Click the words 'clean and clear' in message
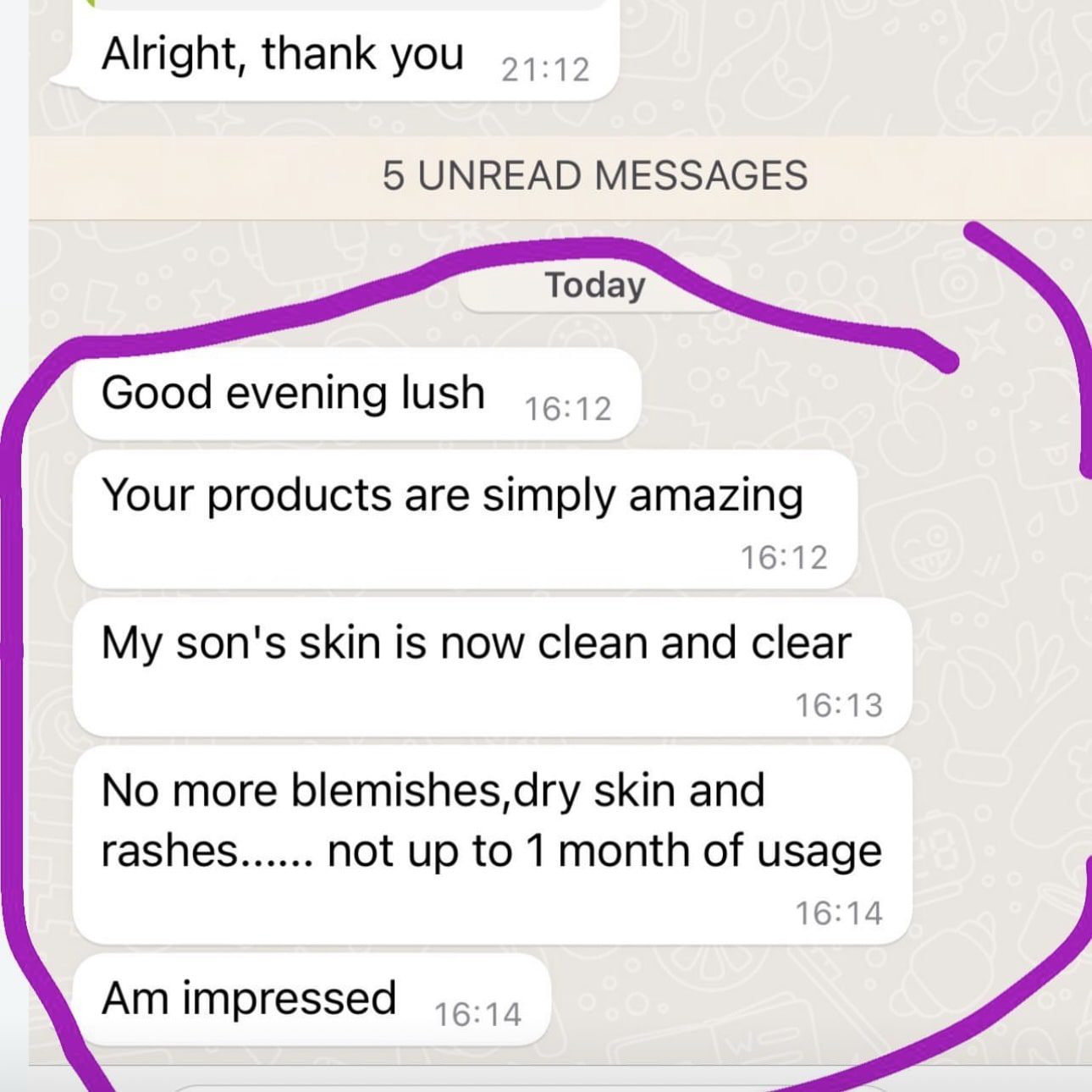Image resolution: width=1092 pixels, height=1092 pixels. point(694,643)
